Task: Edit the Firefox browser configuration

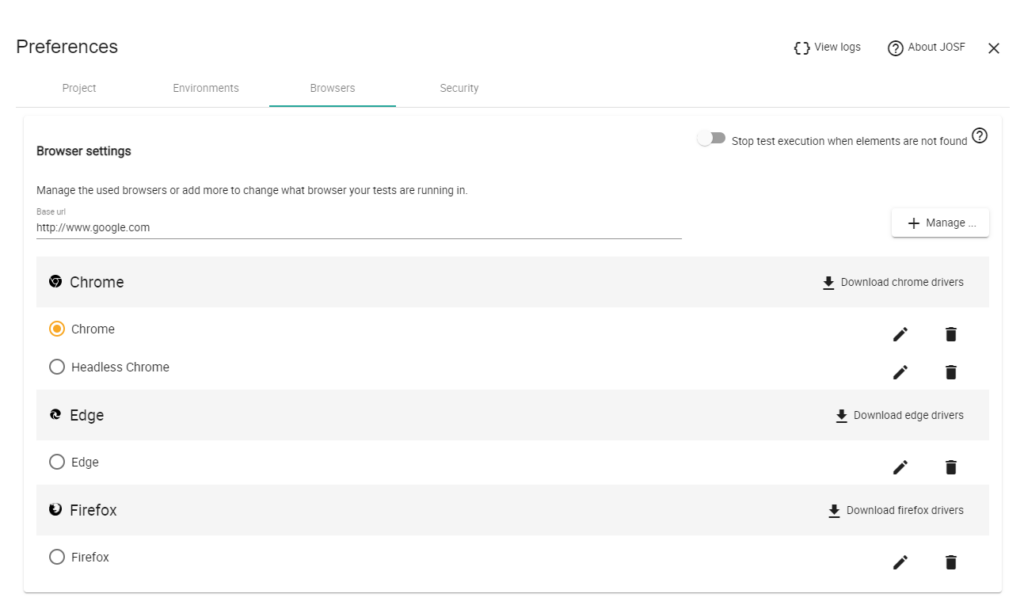Action: (900, 562)
